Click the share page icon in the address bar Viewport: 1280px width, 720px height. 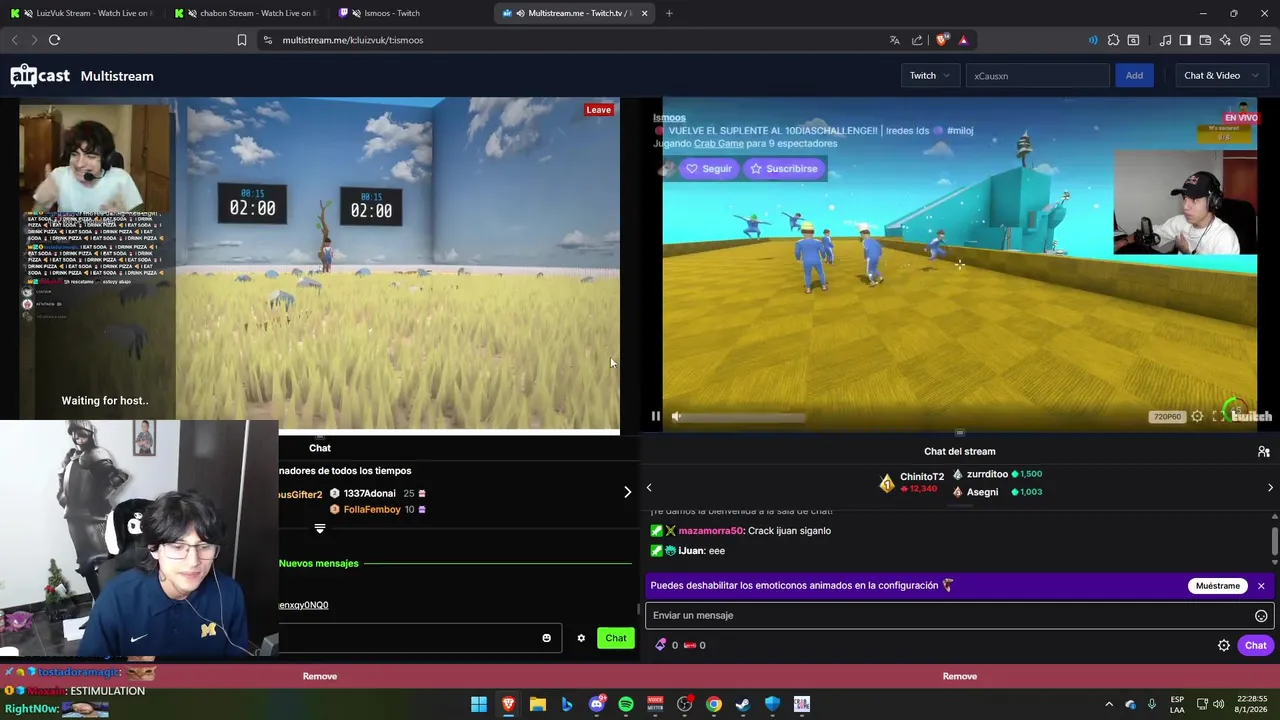tap(917, 40)
